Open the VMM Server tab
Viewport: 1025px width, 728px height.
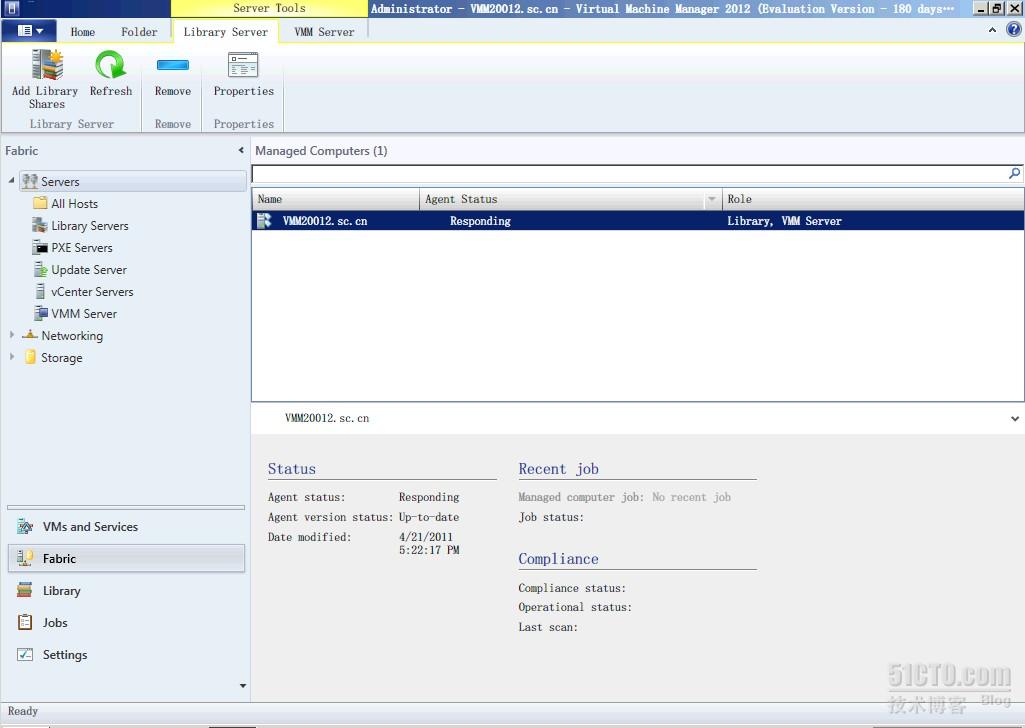pyautogui.click(x=324, y=31)
